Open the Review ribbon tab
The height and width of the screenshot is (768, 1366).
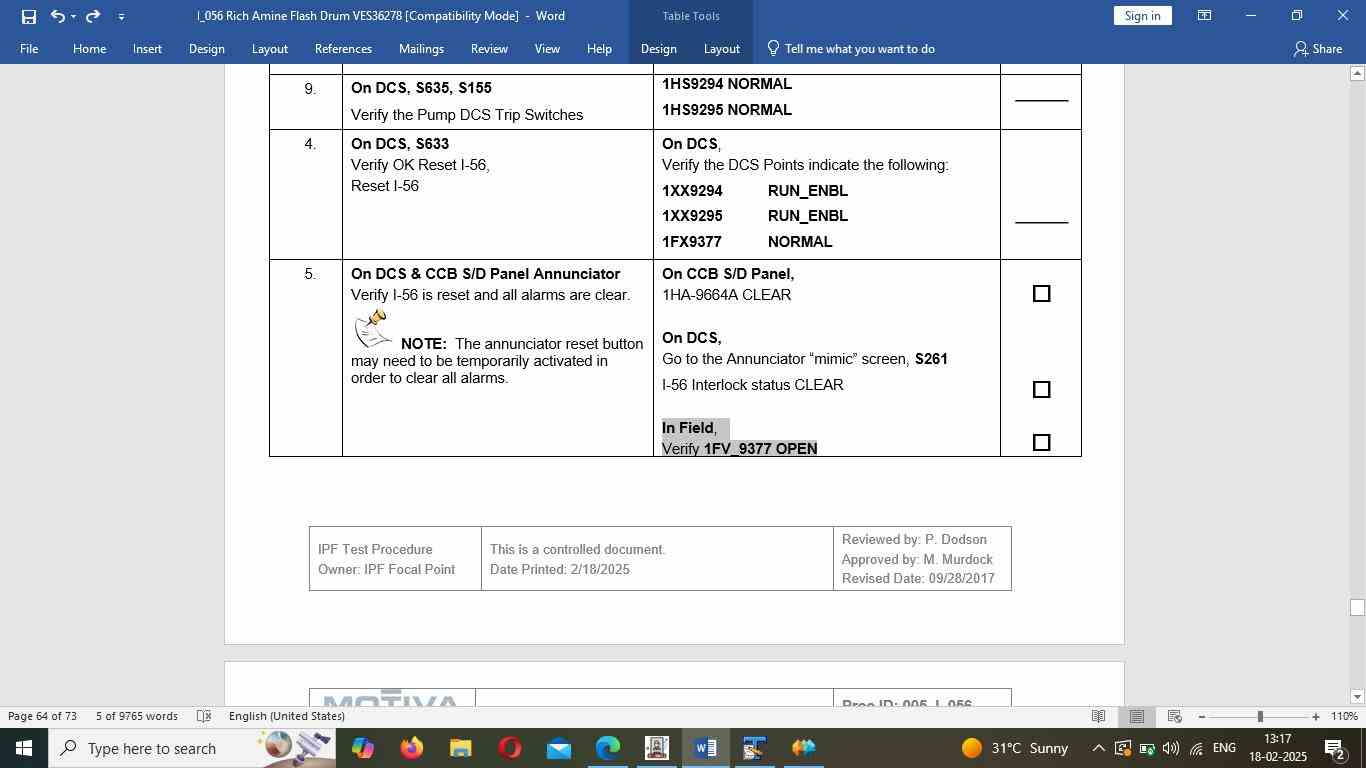click(x=489, y=48)
